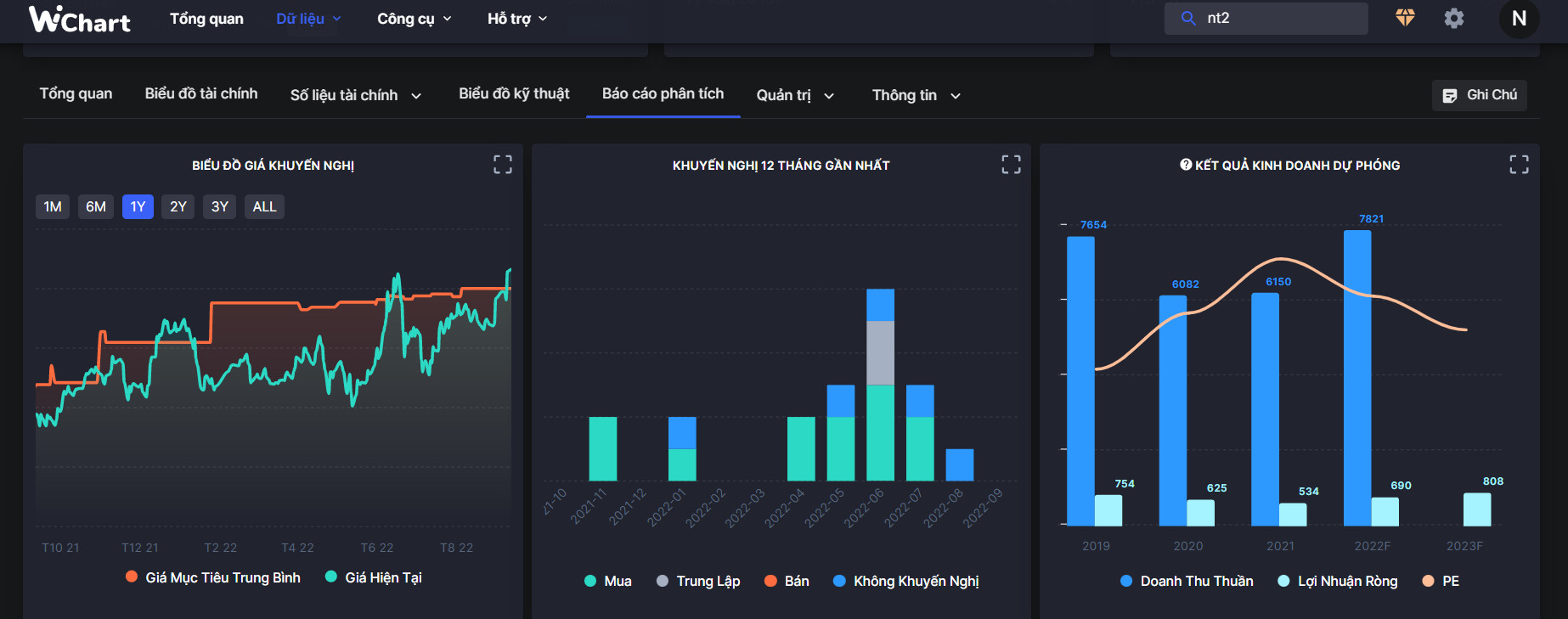This screenshot has height=619, width=1568.
Task: Toggle the PE line legend swatch
Action: coord(1428,581)
